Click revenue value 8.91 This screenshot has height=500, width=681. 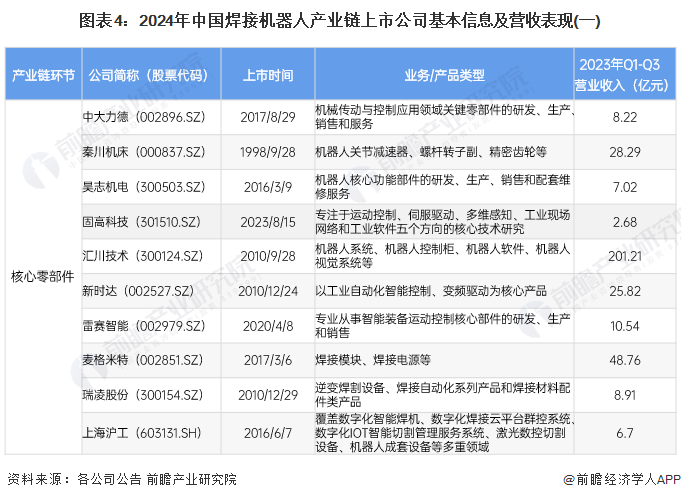625,394
